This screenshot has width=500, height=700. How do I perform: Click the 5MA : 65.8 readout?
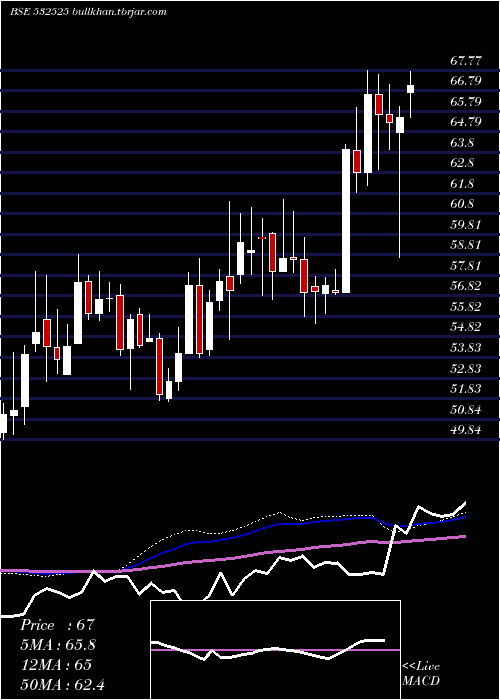coord(58,645)
